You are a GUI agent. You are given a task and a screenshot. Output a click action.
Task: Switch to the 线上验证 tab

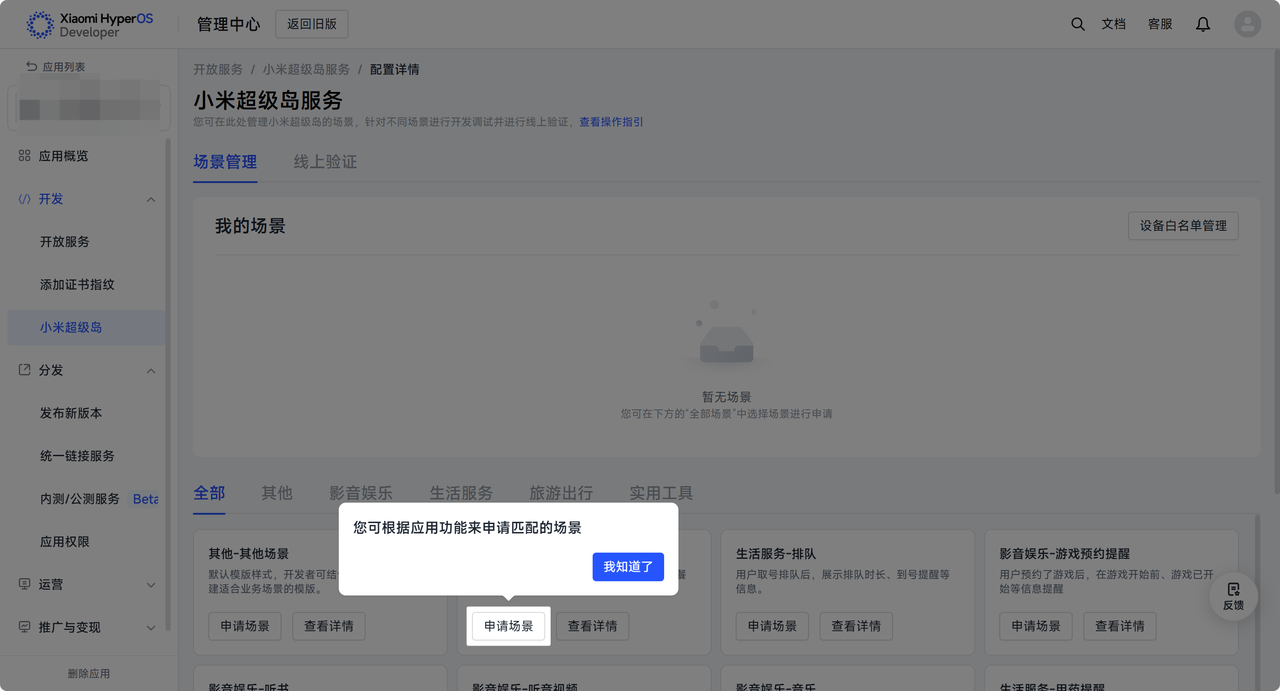(325, 162)
